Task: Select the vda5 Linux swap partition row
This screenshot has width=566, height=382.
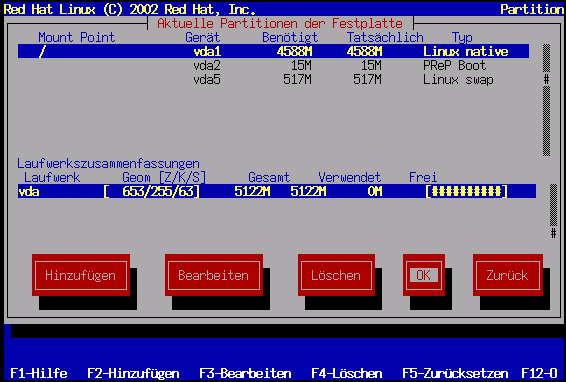Action: [273, 79]
